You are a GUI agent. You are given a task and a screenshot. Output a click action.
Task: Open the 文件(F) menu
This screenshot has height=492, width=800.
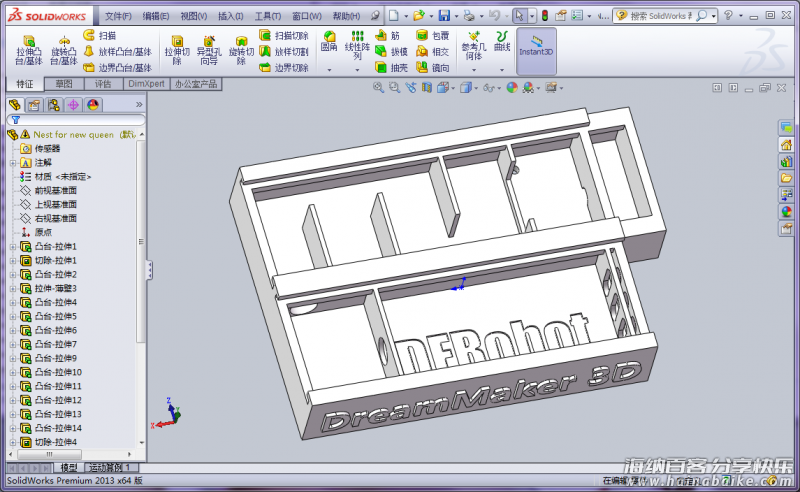(x=118, y=16)
